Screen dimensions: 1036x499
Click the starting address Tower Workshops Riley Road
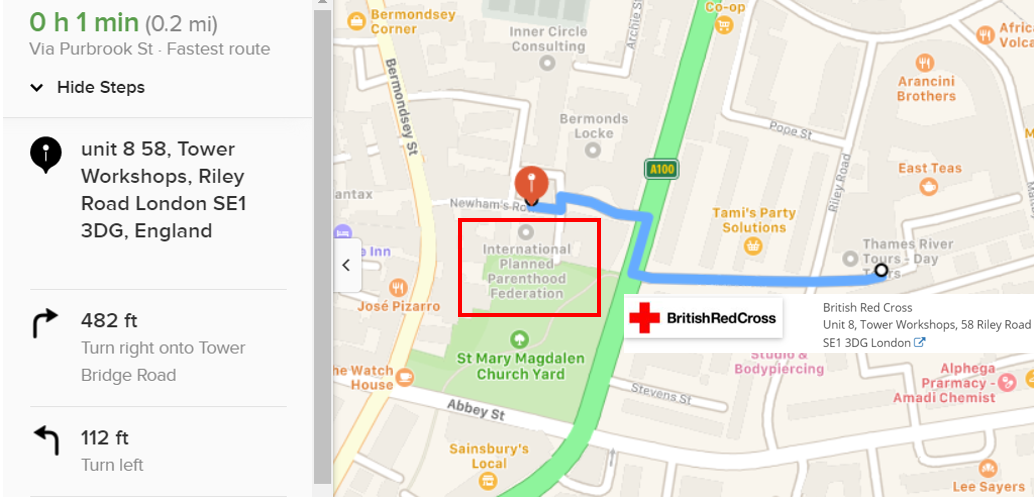tap(163, 190)
